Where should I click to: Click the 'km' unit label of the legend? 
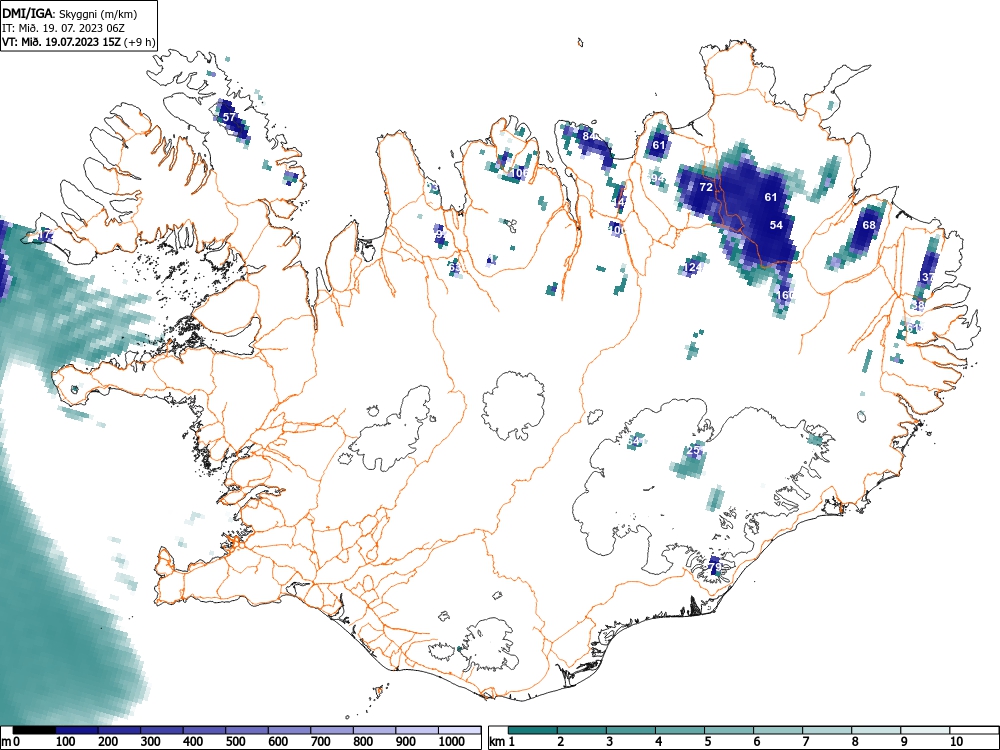coord(497,742)
